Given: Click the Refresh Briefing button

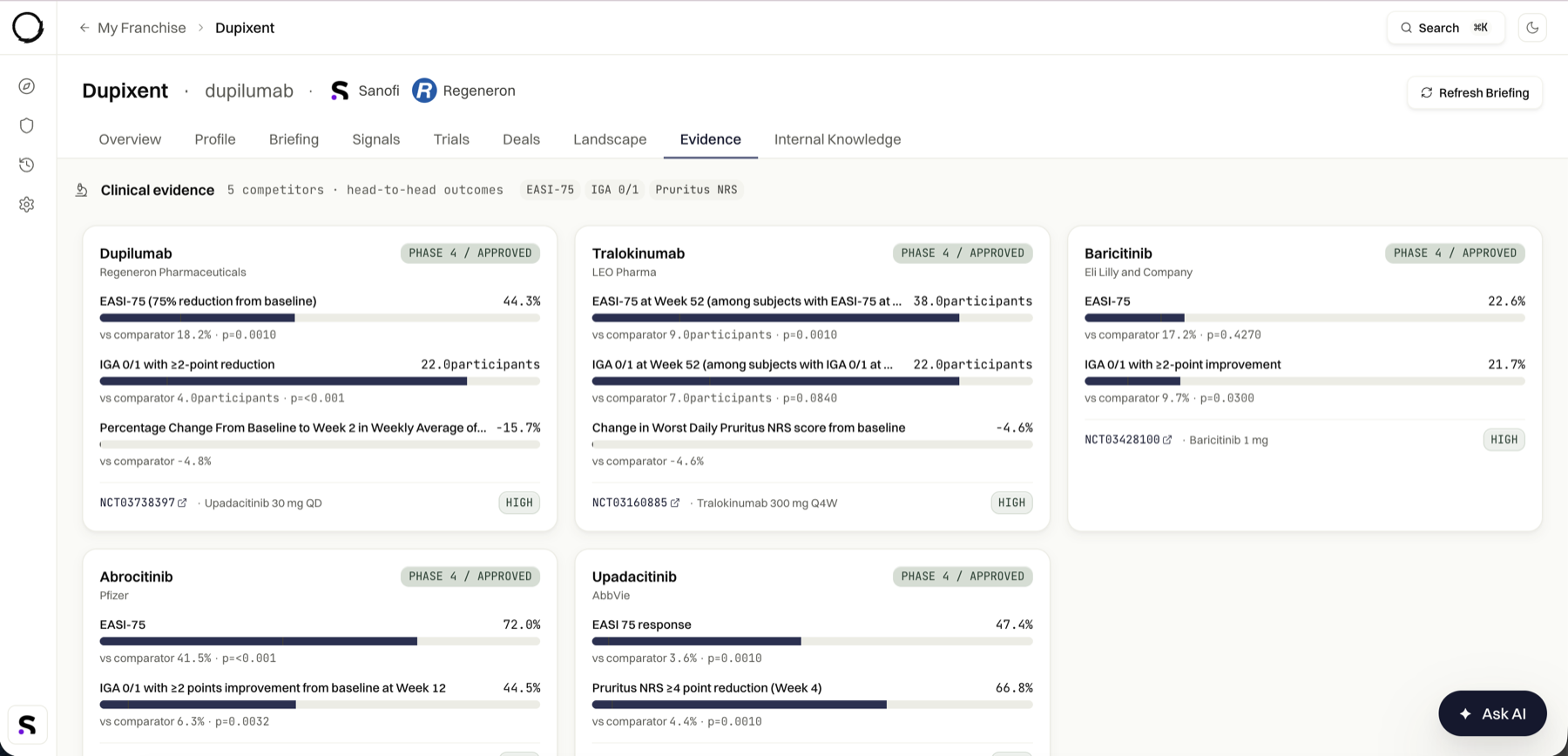Looking at the screenshot, I should [x=1475, y=93].
